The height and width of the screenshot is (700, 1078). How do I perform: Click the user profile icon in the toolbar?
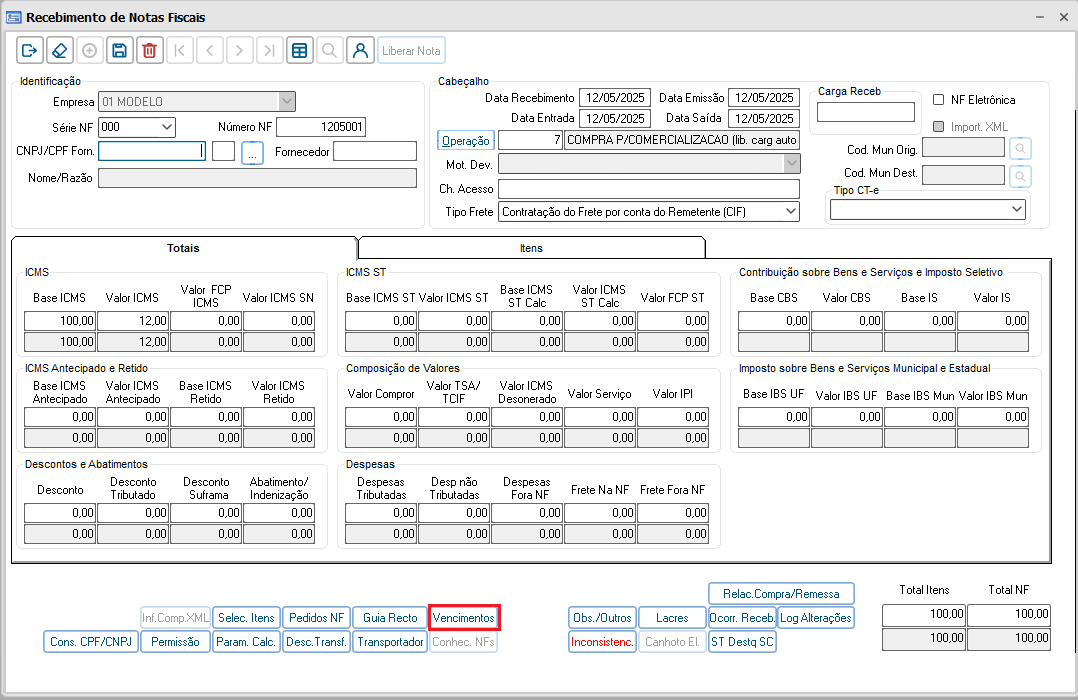[x=360, y=51]
